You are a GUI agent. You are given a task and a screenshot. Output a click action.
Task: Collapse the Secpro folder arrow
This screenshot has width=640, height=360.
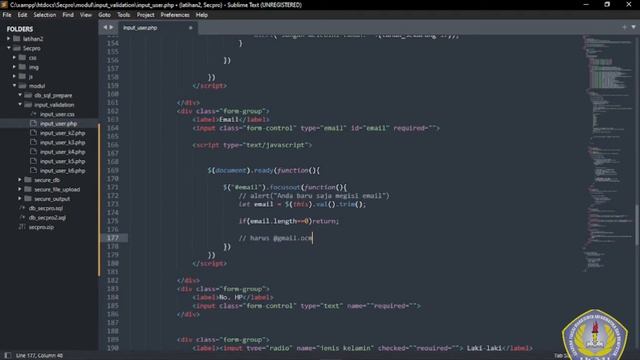pyautogui.click(x=9, y=48)
